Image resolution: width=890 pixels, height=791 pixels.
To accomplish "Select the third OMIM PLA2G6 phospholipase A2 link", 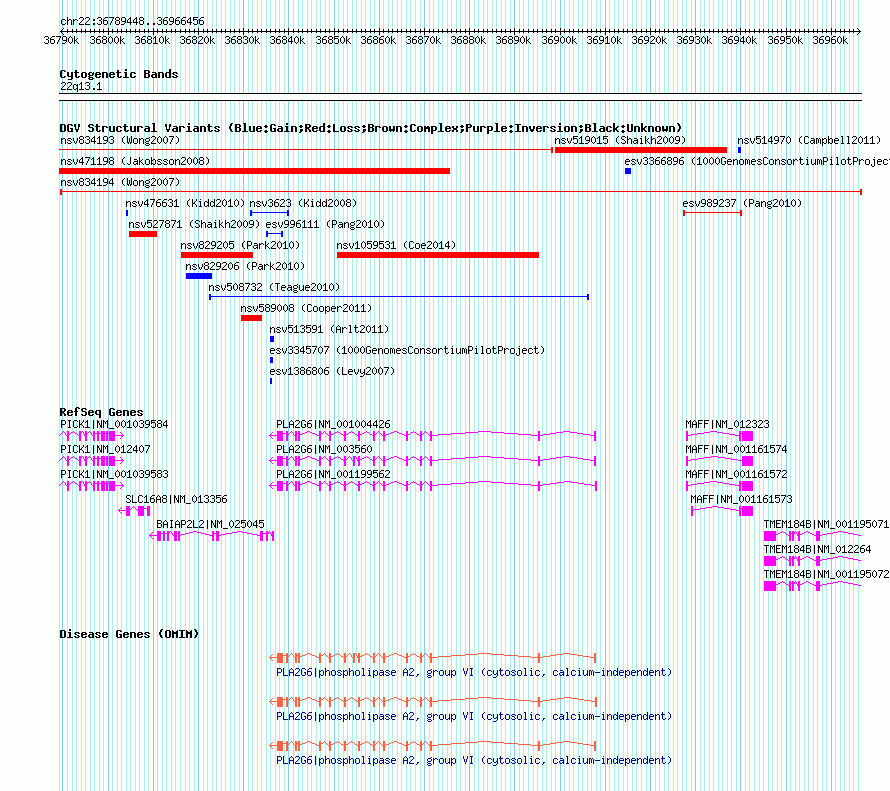I will [x=474, y=760].
